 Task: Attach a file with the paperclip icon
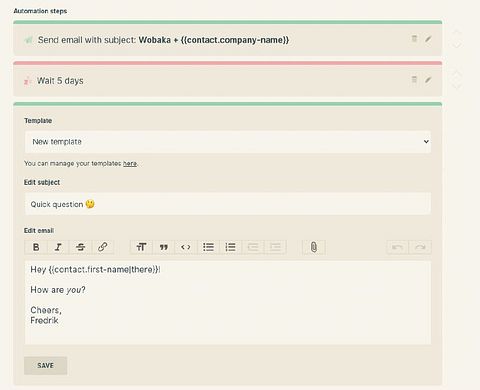[314, 247]
